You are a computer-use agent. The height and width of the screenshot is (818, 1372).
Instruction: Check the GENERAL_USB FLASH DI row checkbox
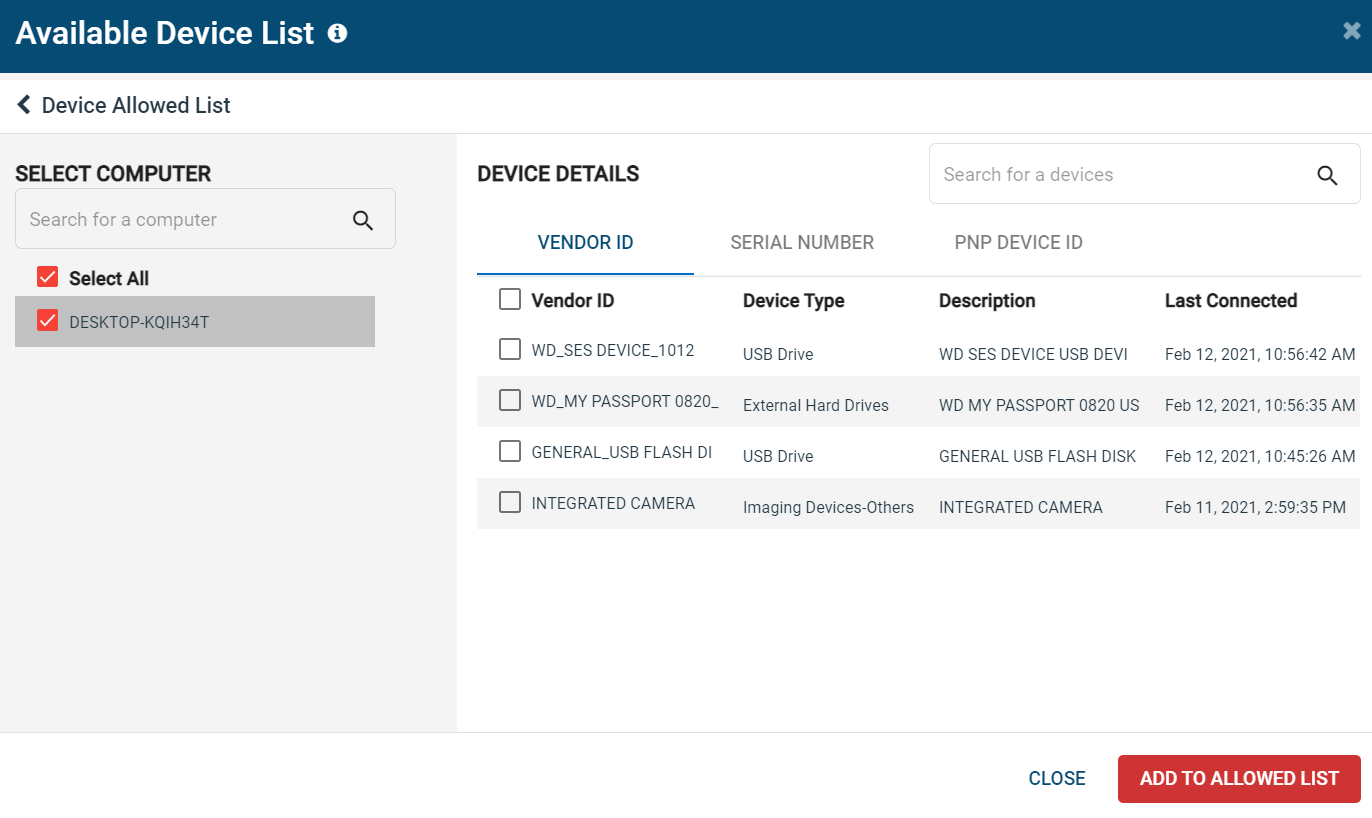[510, 451]
